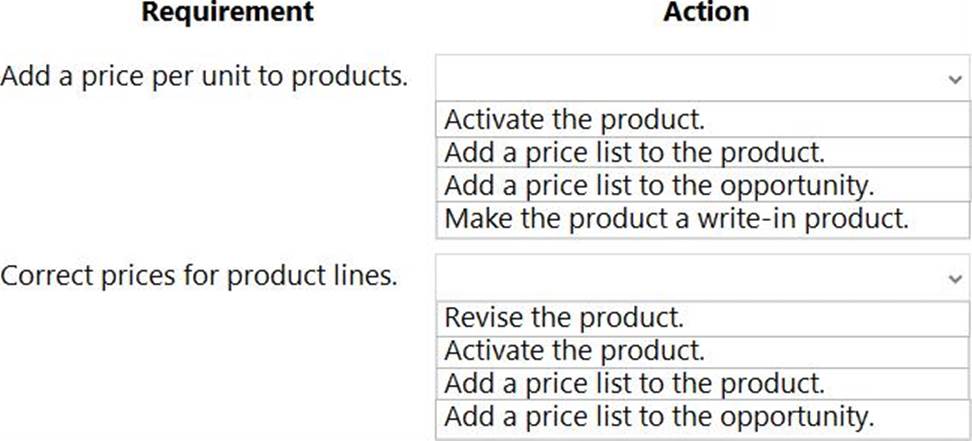Screen dimensions: 972x441
Task: Choose 'Activate the product.' under Revise the product
Action: [702, 352]
